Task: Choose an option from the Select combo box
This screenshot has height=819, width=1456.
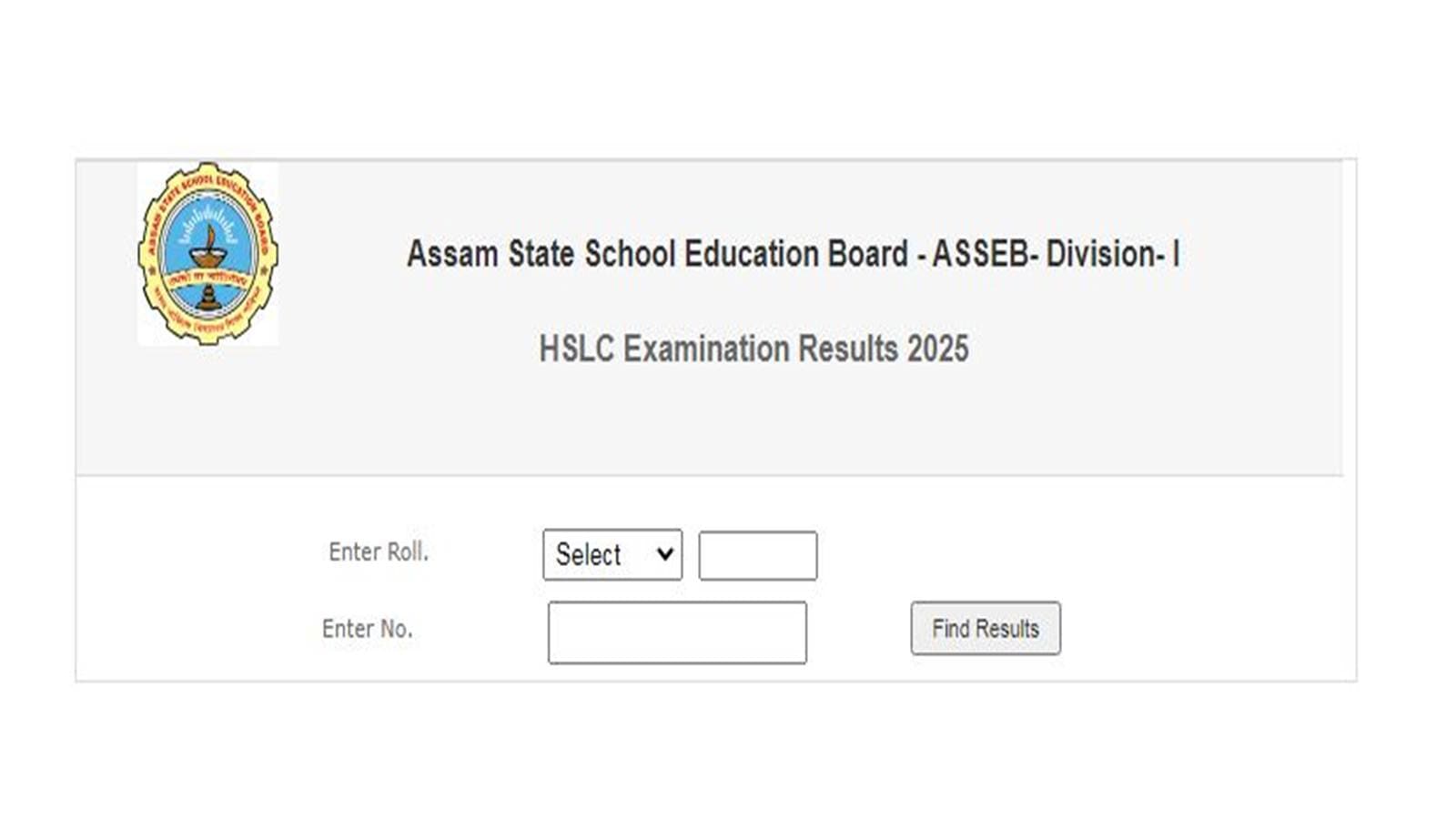Action: click(x=612, y=554)
